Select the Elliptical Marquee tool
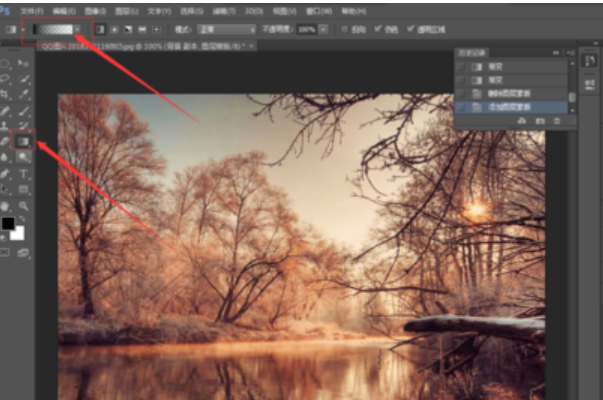This screenshot has width=603, height=400. (x=5, y=63)
